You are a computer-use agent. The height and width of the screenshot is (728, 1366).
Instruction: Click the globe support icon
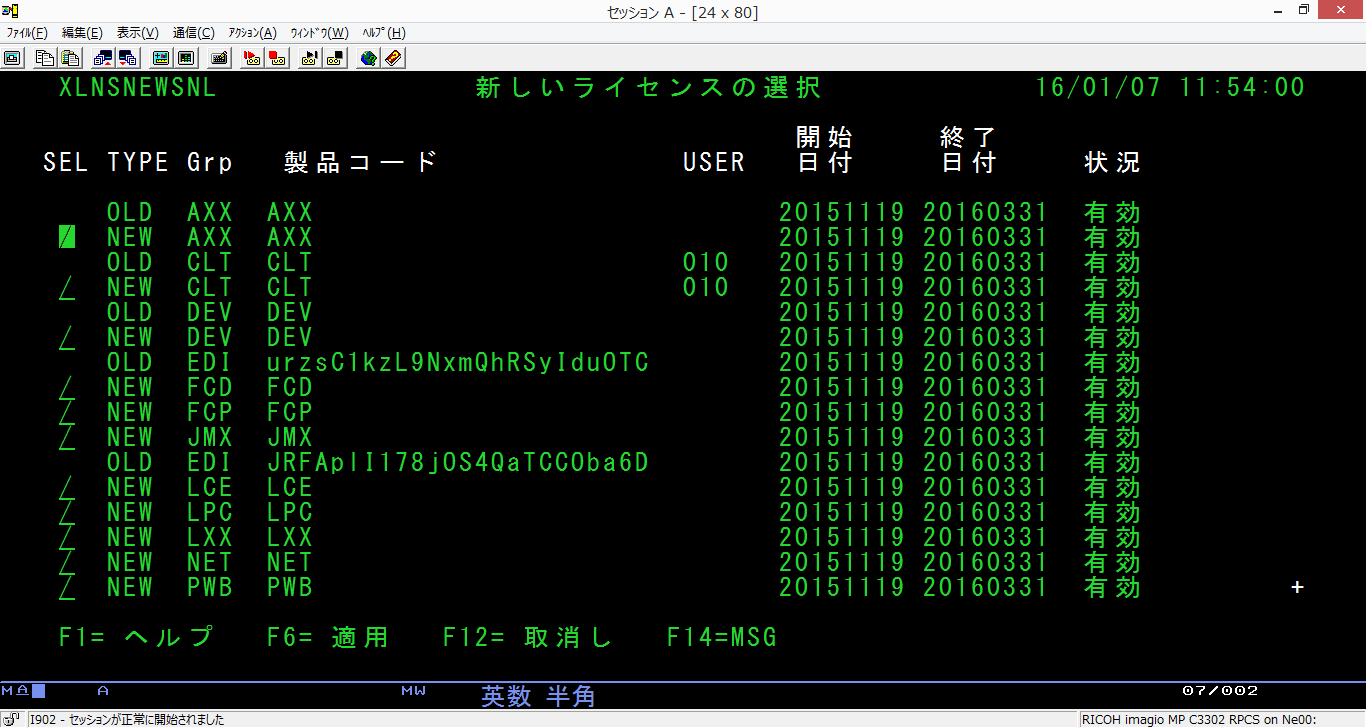pyautogui.click(x=369, y=58)
